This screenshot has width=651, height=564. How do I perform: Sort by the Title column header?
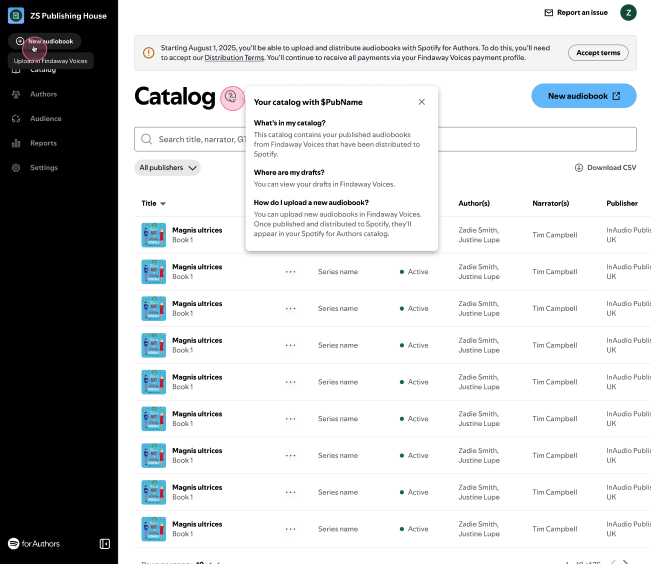pyautogui.click(x=153, y=204)
